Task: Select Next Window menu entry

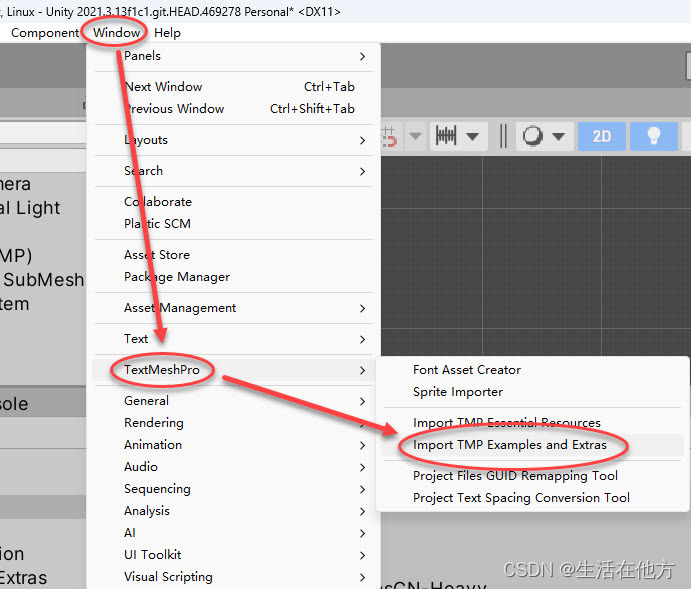Action: coord(234,87)
